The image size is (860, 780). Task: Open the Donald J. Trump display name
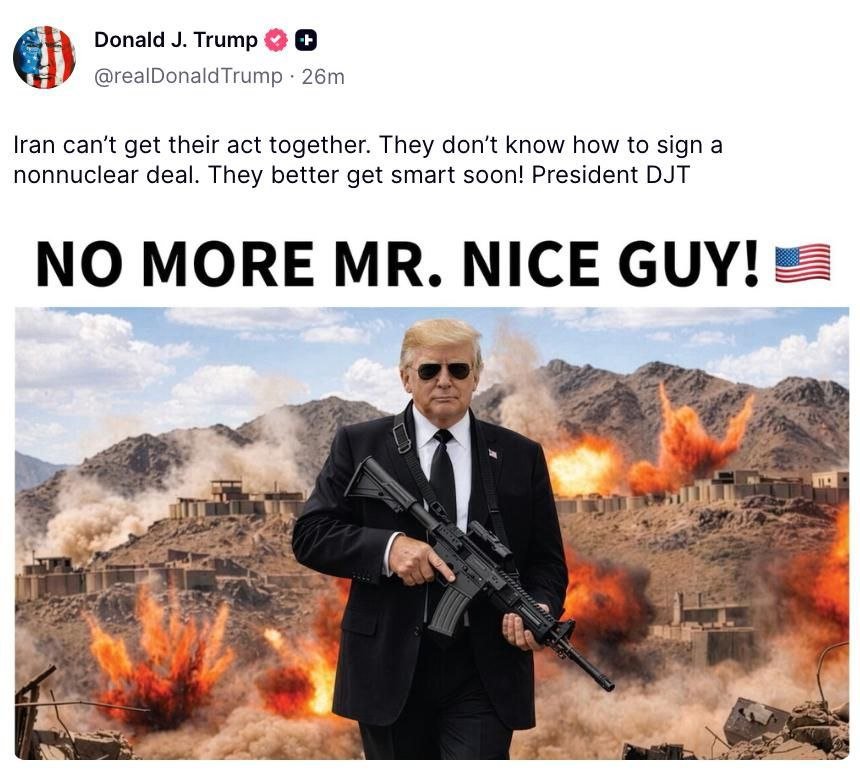[x=176, y=40]
